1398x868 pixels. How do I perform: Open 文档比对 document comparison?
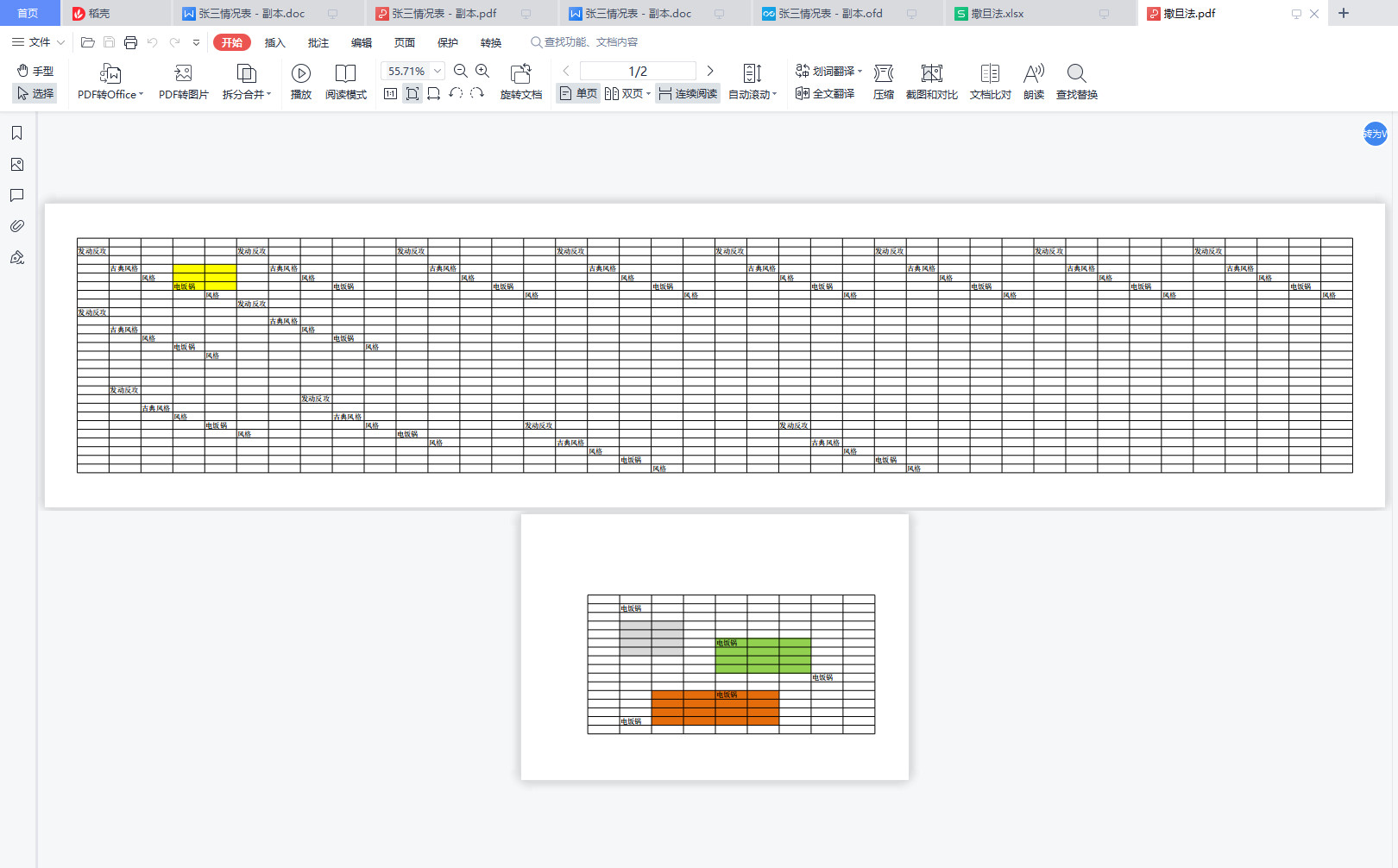point(991,82)
